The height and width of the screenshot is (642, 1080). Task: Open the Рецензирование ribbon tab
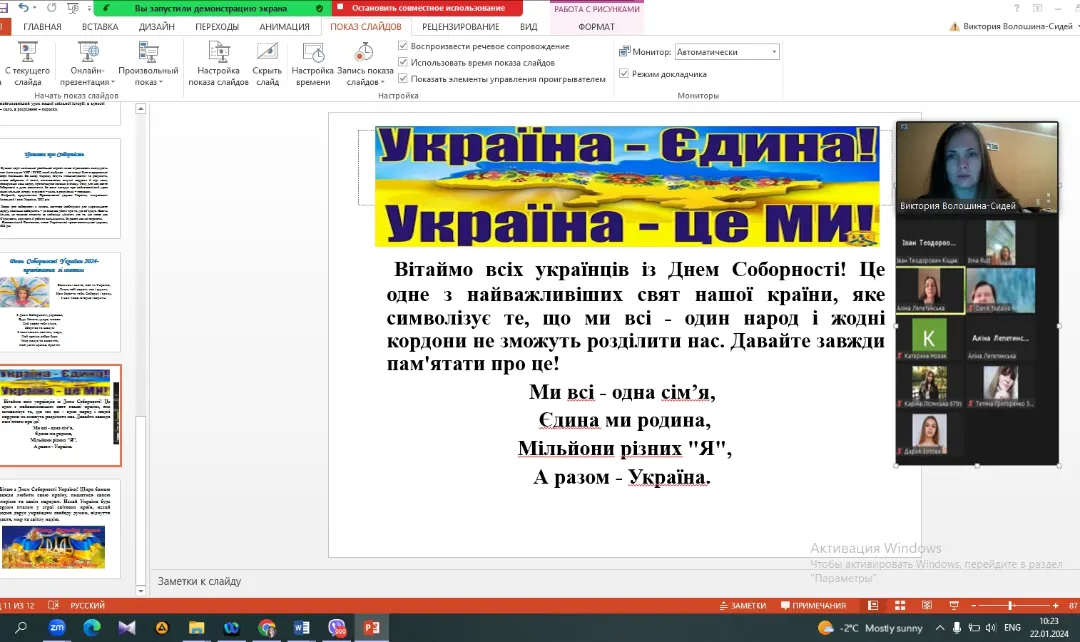pos(460,27)
